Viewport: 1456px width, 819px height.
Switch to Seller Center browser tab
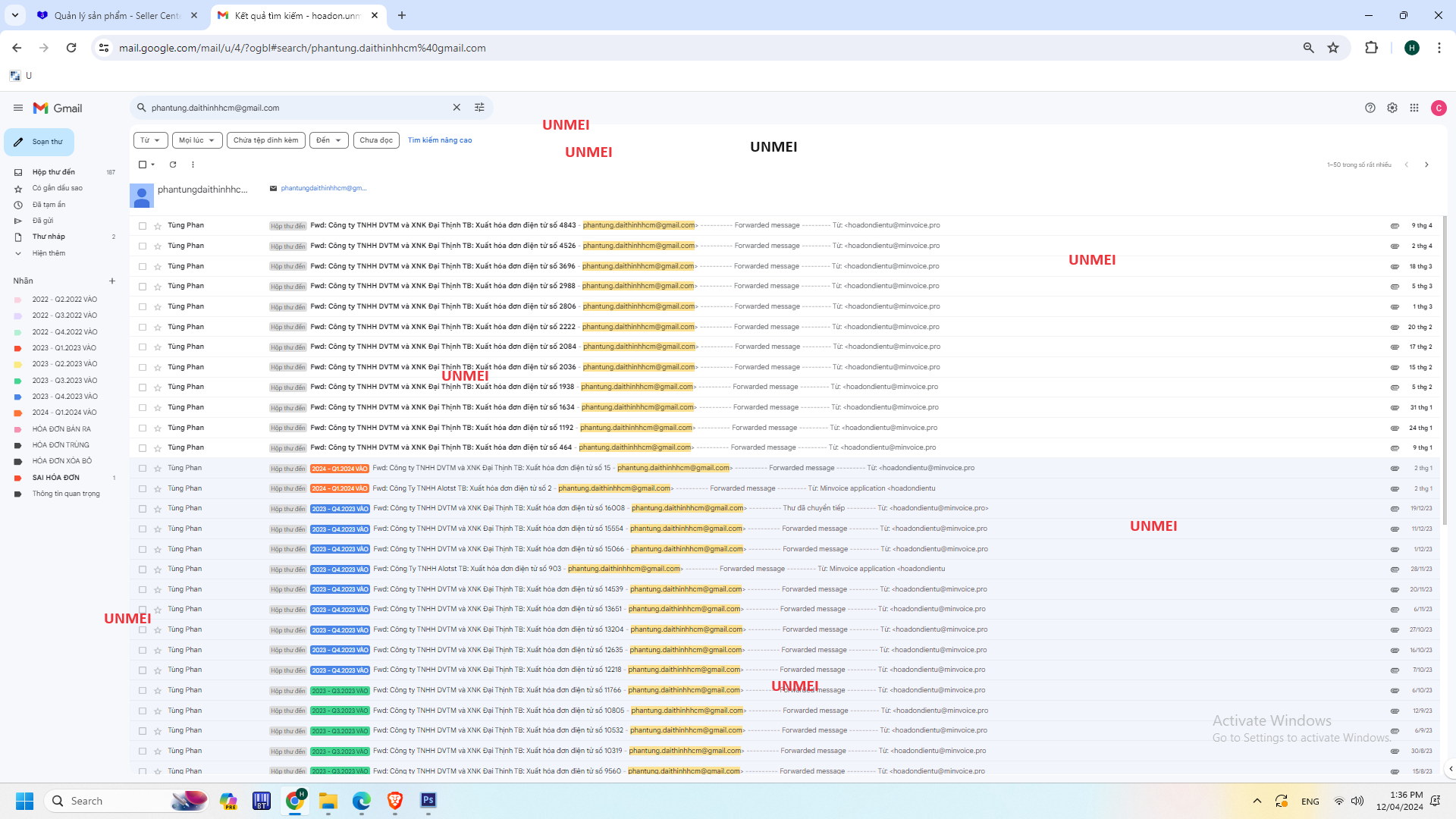coord(118,15)
